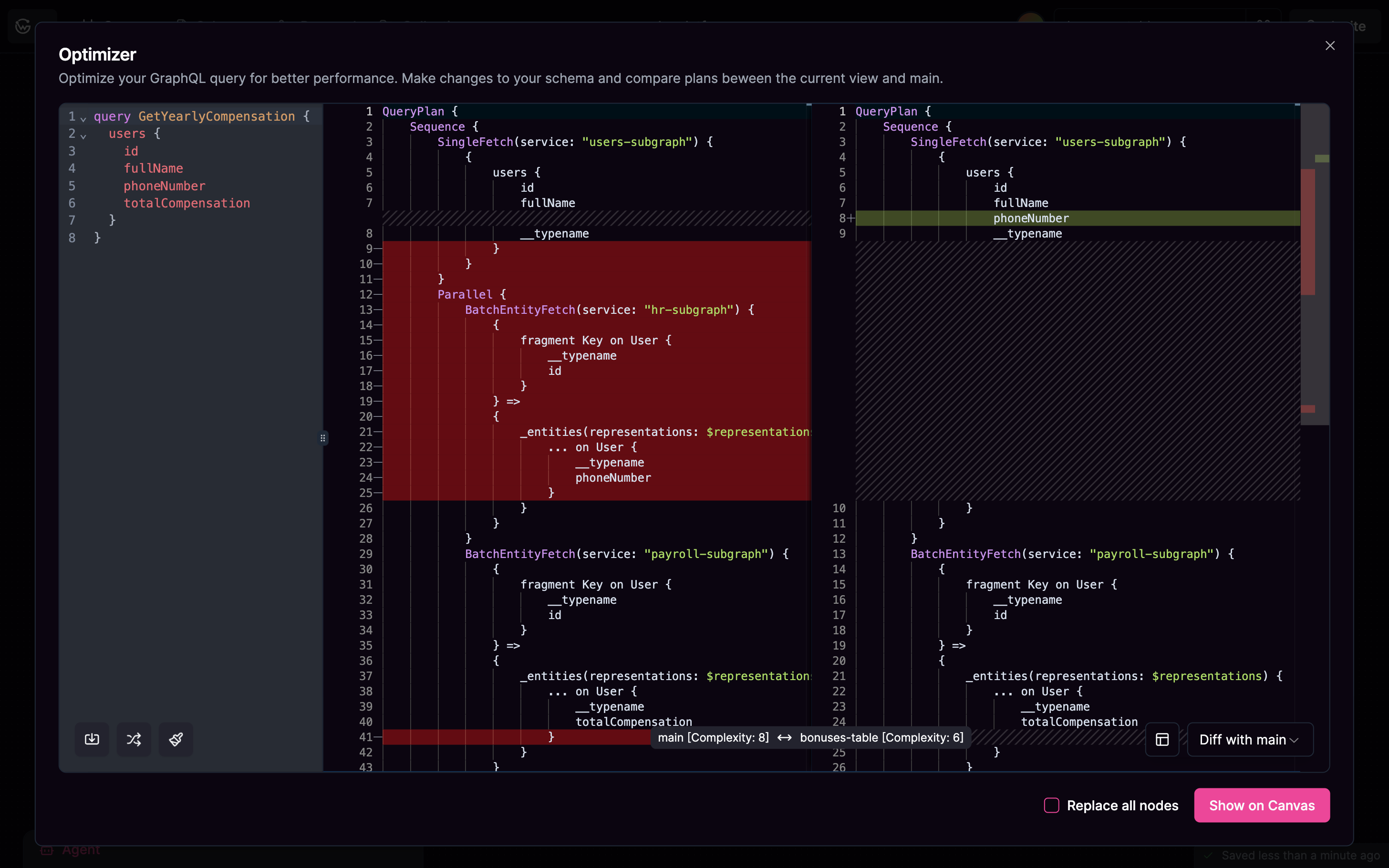Collapse the users field using its chevron

click(84, 136)
